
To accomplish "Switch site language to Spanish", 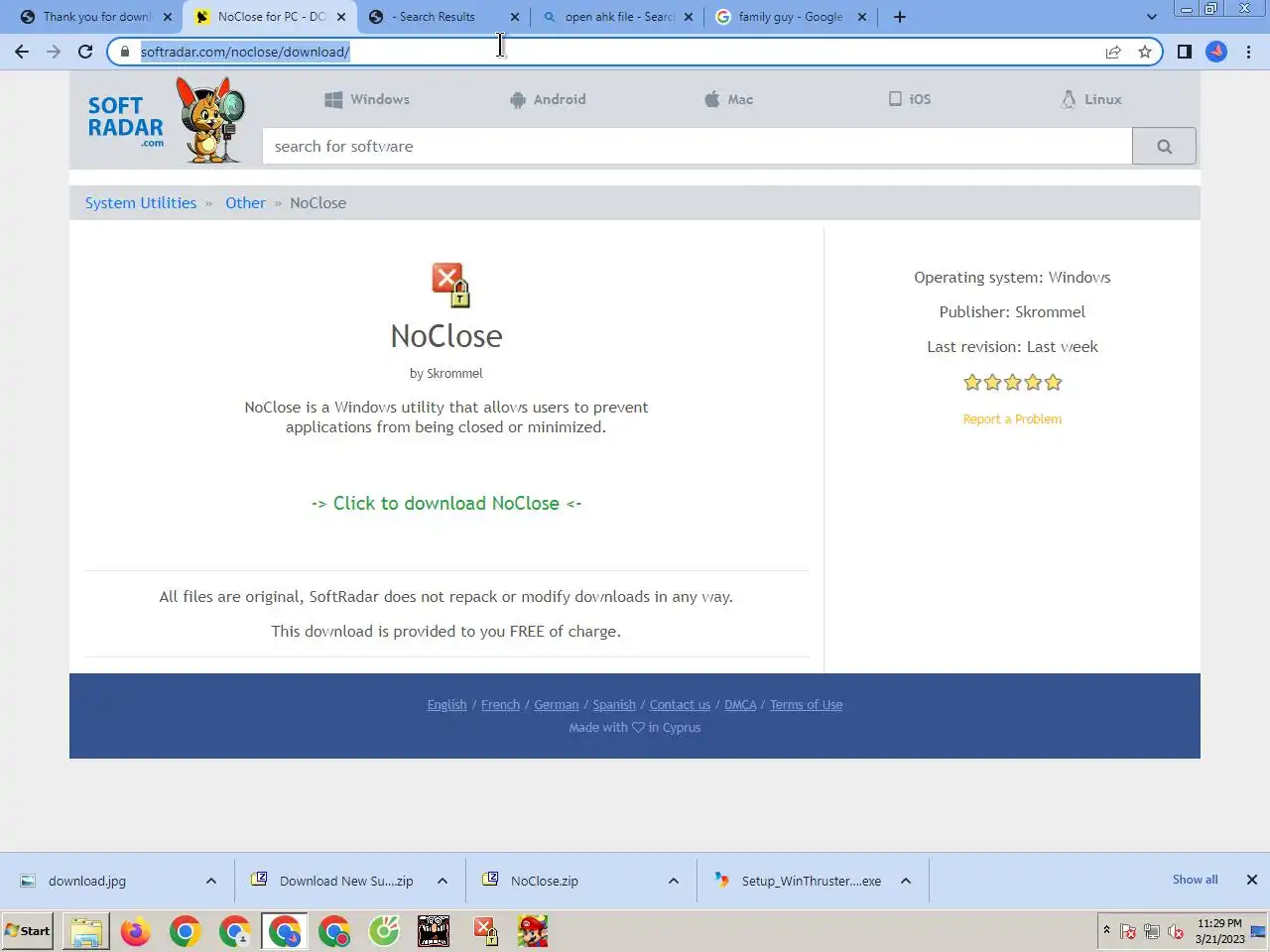I will 614,705.
